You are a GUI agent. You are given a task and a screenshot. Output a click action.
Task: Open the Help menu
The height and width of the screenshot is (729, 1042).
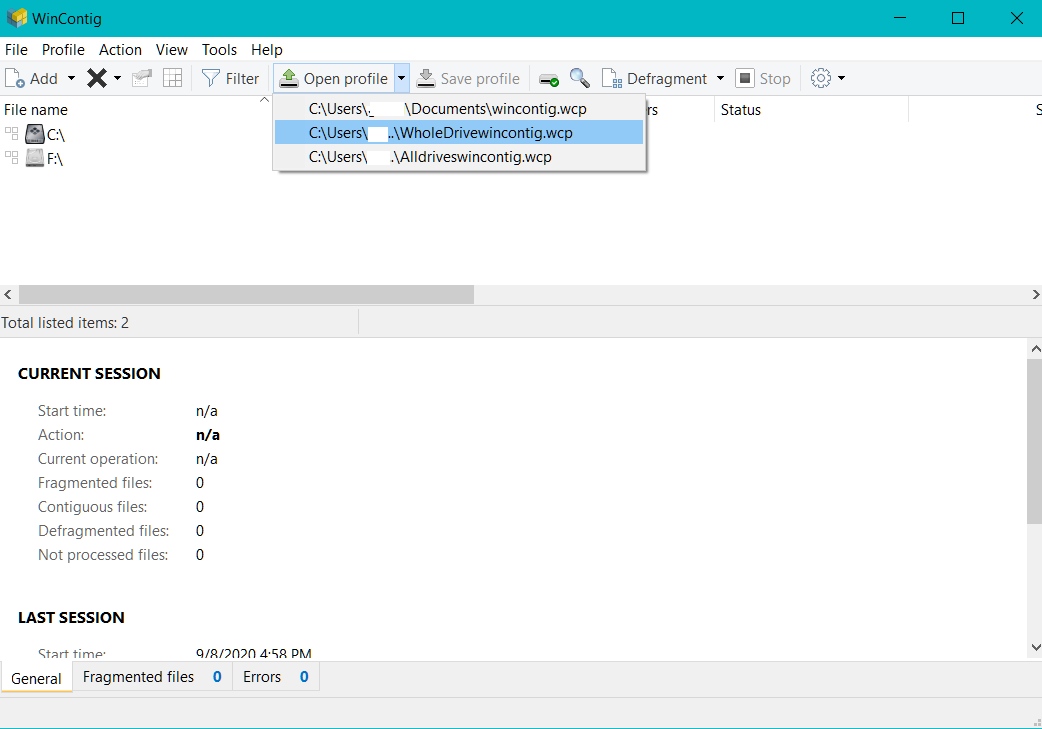point(266,50)
